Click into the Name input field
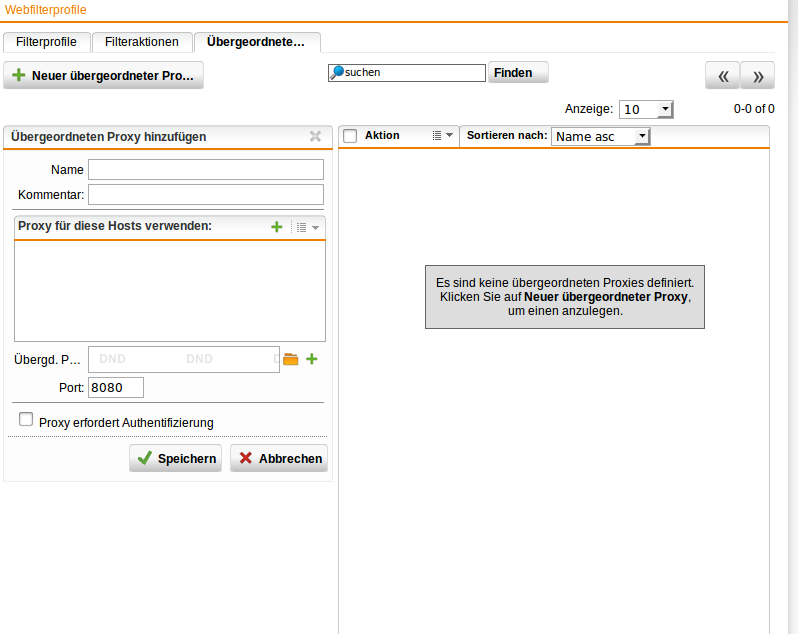 coord(206,169)
